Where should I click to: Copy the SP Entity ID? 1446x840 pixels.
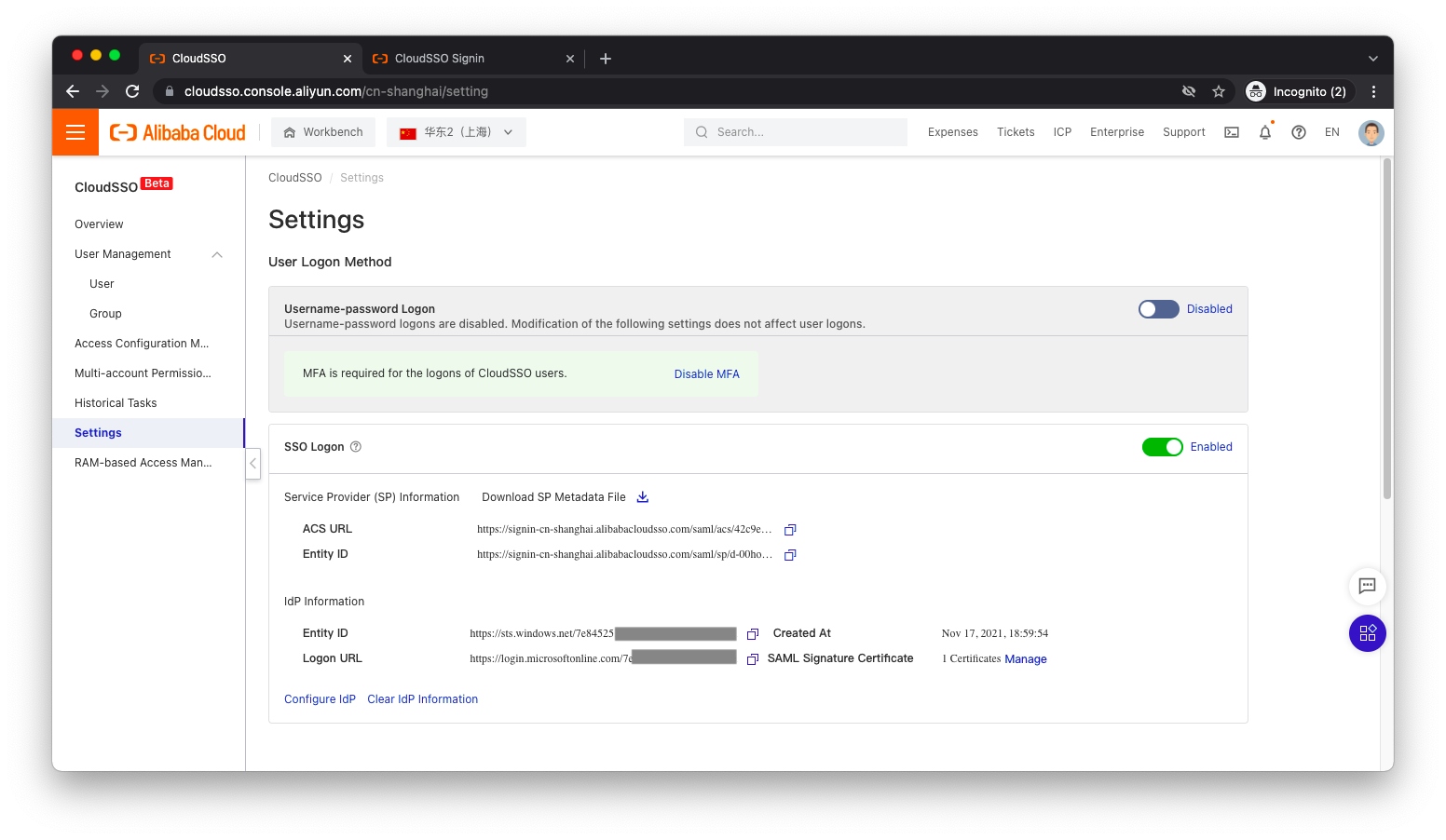pyautogui.click(x=790, y=555)
